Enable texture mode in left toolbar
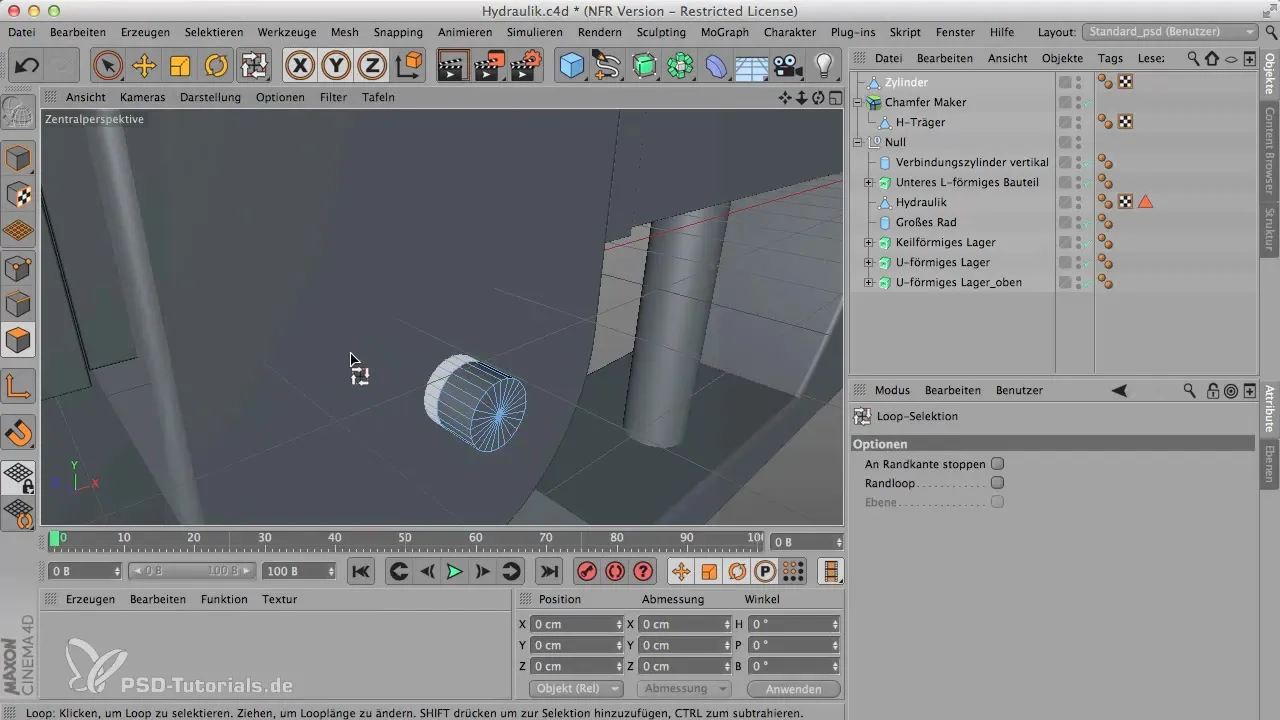The height and width of the screenshot is (720, 1280). [19, 195]
